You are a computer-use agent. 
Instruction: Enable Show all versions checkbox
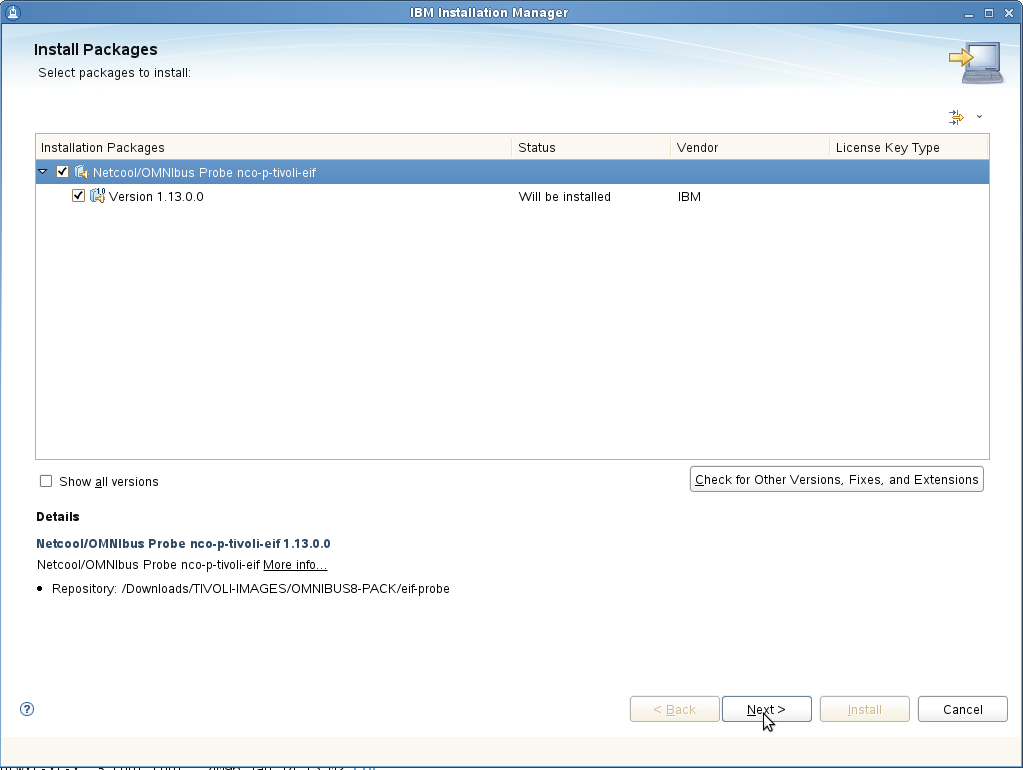point(46,481)
